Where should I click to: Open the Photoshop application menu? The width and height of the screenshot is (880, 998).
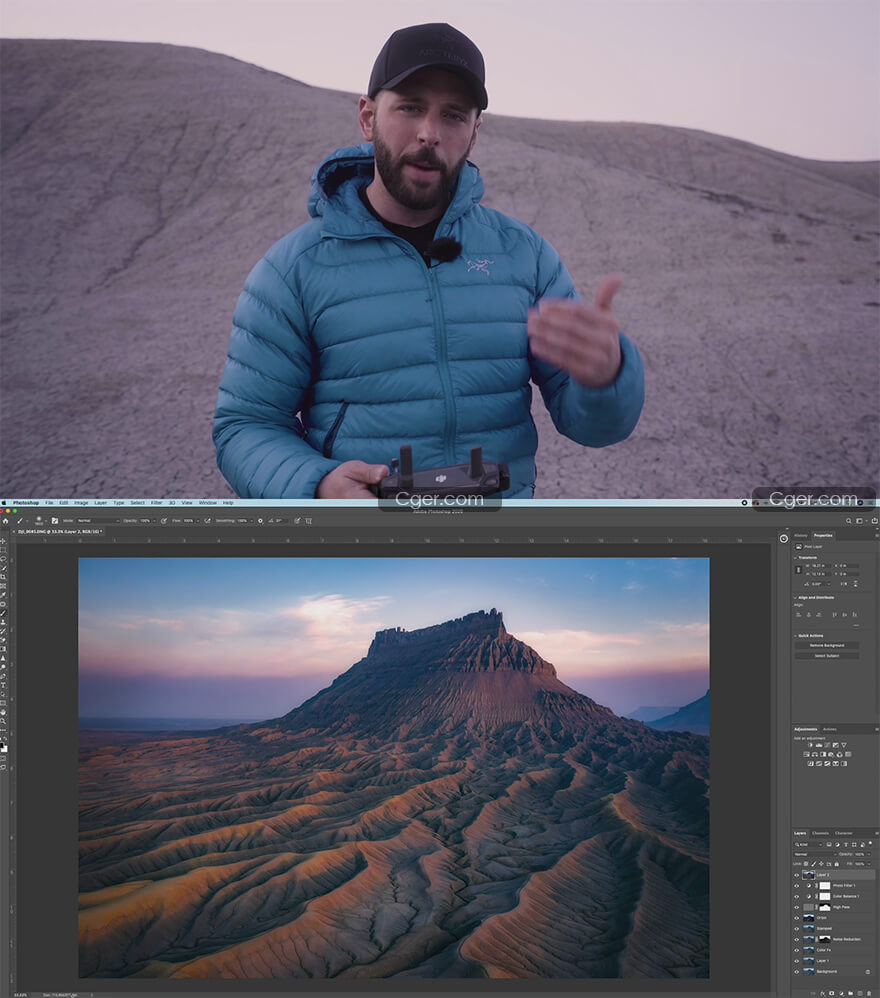click(x=25, y=503)
